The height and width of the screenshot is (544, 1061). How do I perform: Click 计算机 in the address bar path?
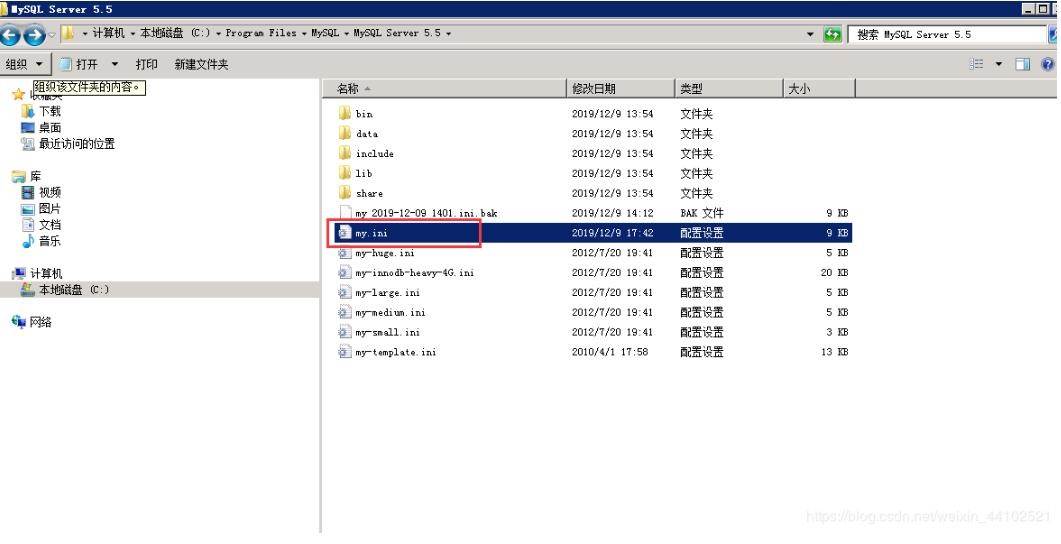pyautogui.click(x=108, y=33)
